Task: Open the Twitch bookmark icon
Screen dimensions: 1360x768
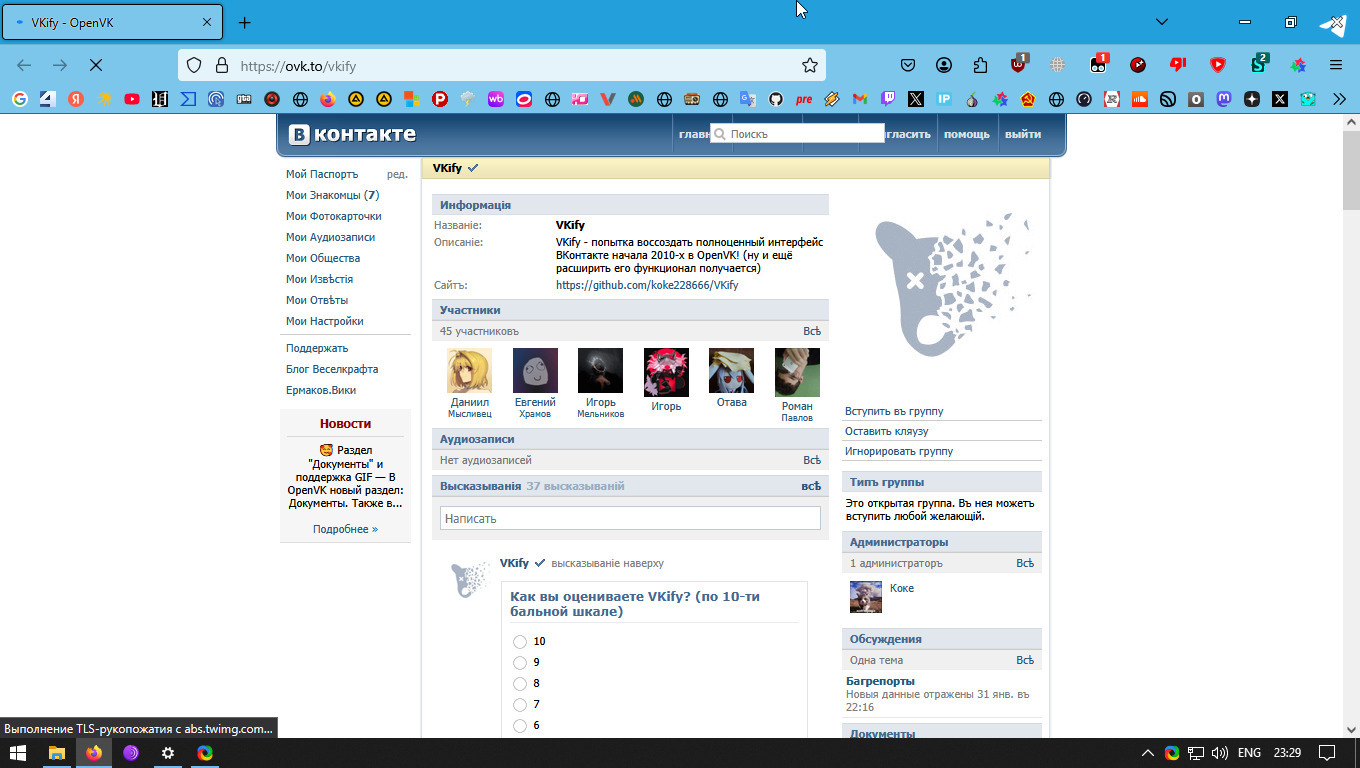Action: point(887,99)
